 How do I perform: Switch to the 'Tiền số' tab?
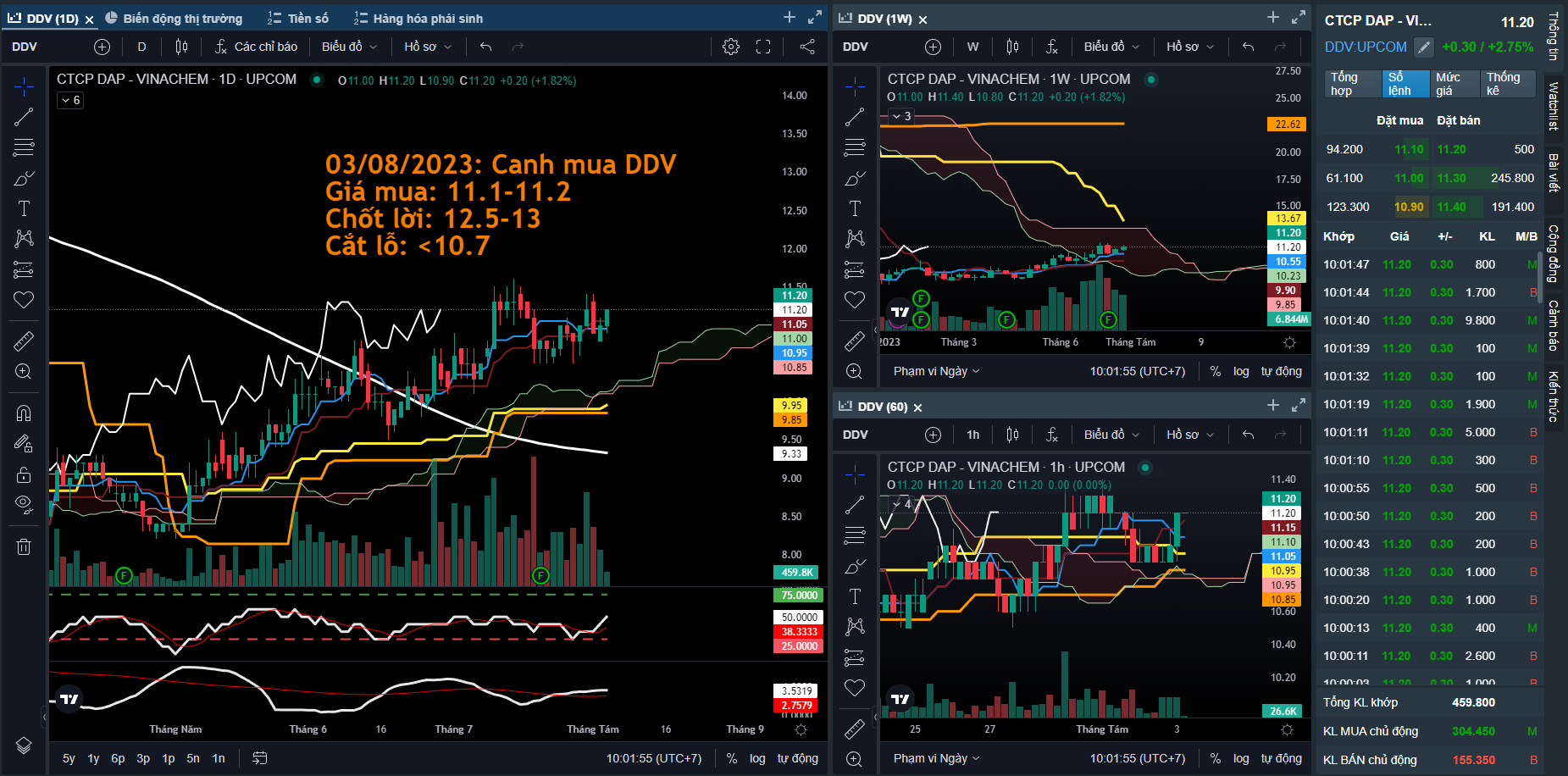click(298, 18)
